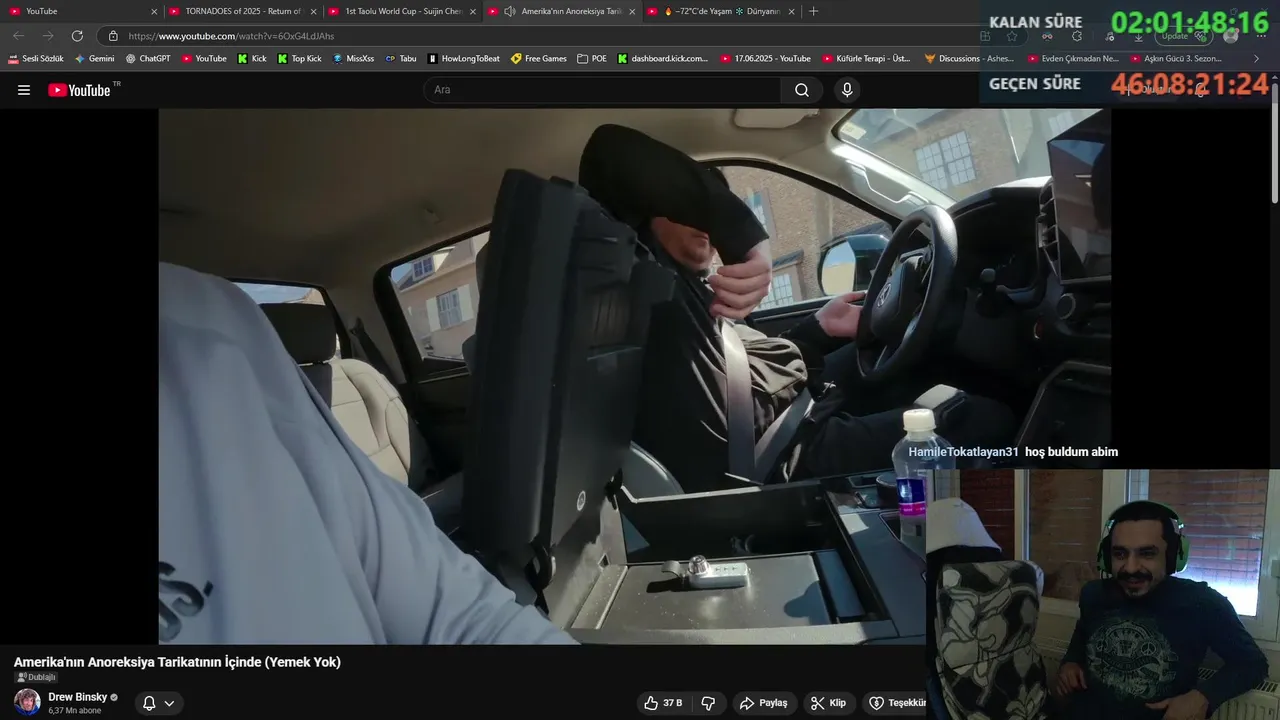The image size is (1280, 720).
Task: Switch to the first YouTube tab
Action: [80, 11]
